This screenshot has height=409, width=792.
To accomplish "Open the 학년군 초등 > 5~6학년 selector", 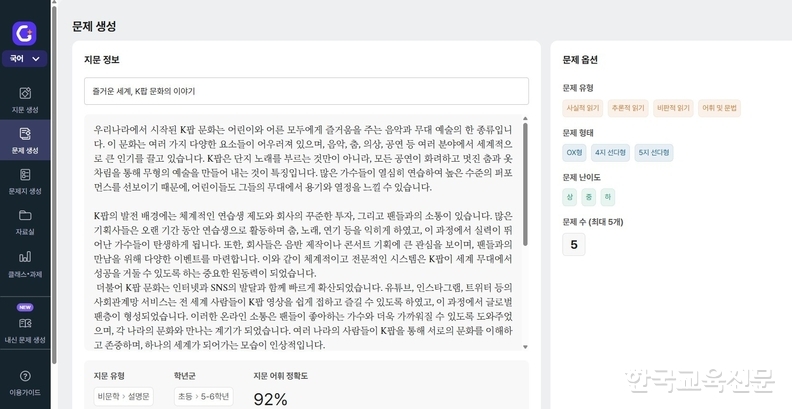I will [205, 397].
